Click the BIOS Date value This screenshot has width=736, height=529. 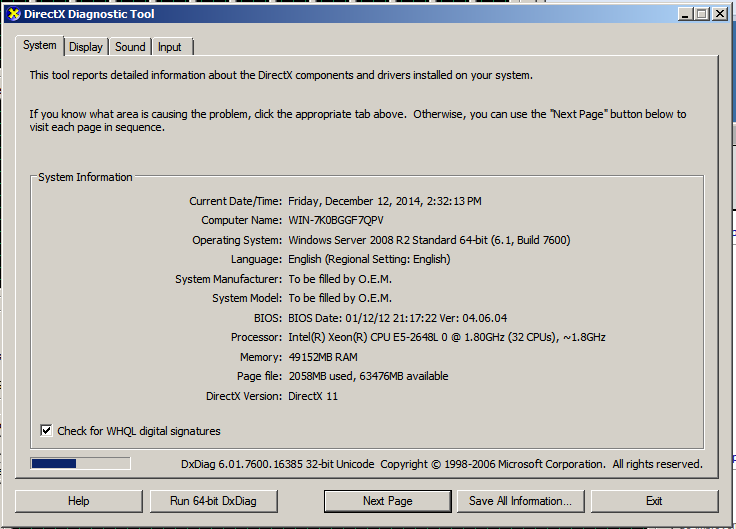coord(398,318)
